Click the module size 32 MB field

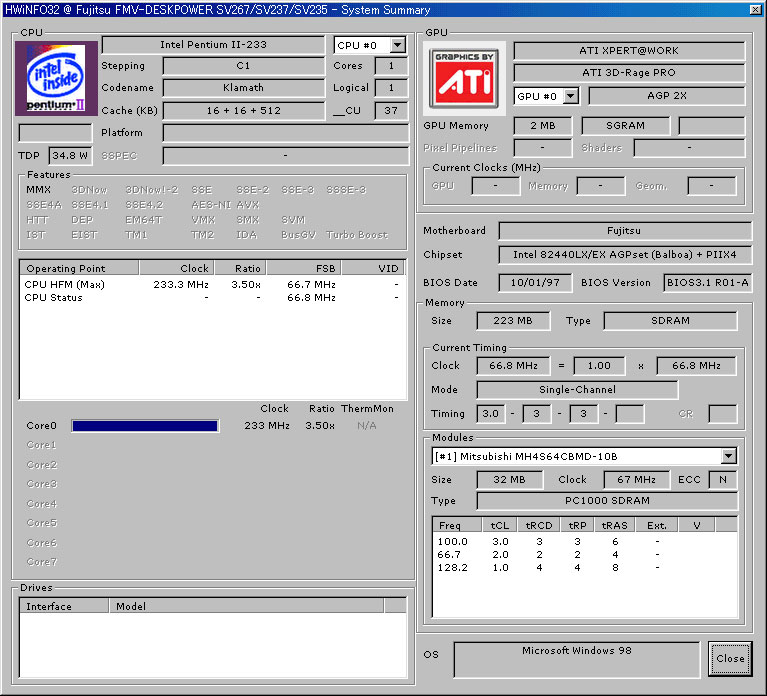click(x=510, y=480)
